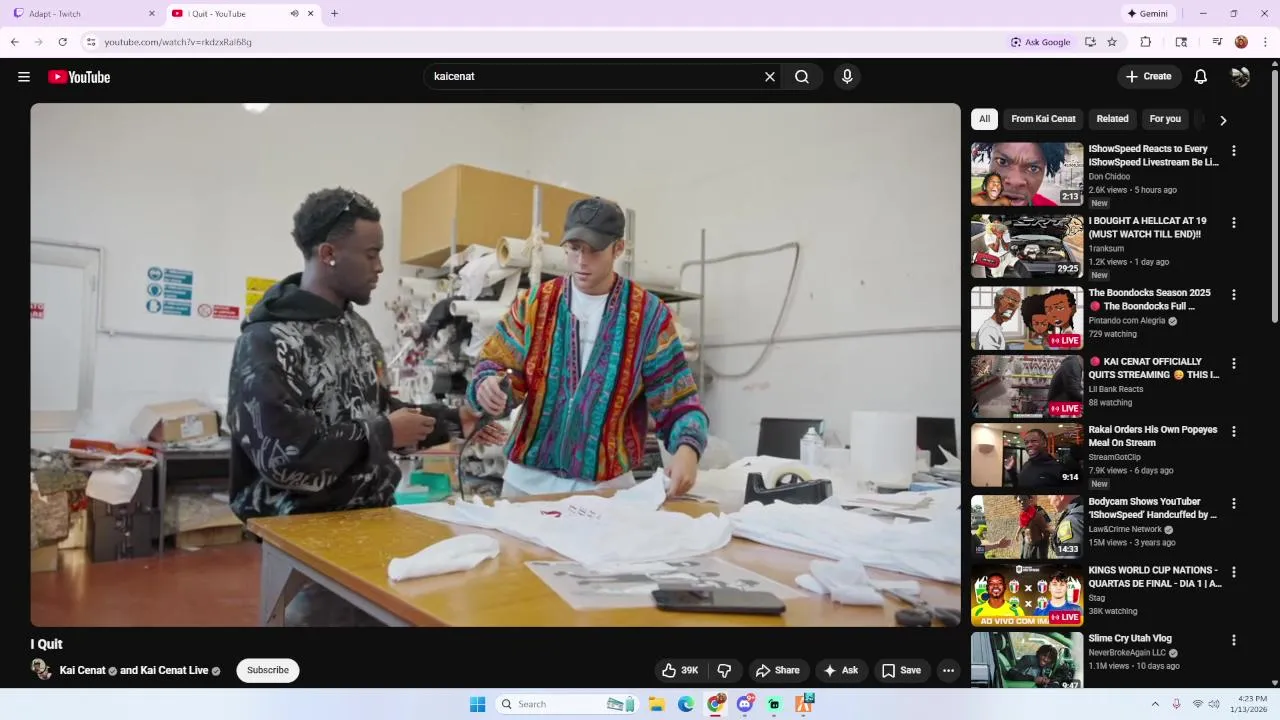Viewport: 1280px width, 720px height.
Task: Open the Windows Start menu
Action: 478,704
